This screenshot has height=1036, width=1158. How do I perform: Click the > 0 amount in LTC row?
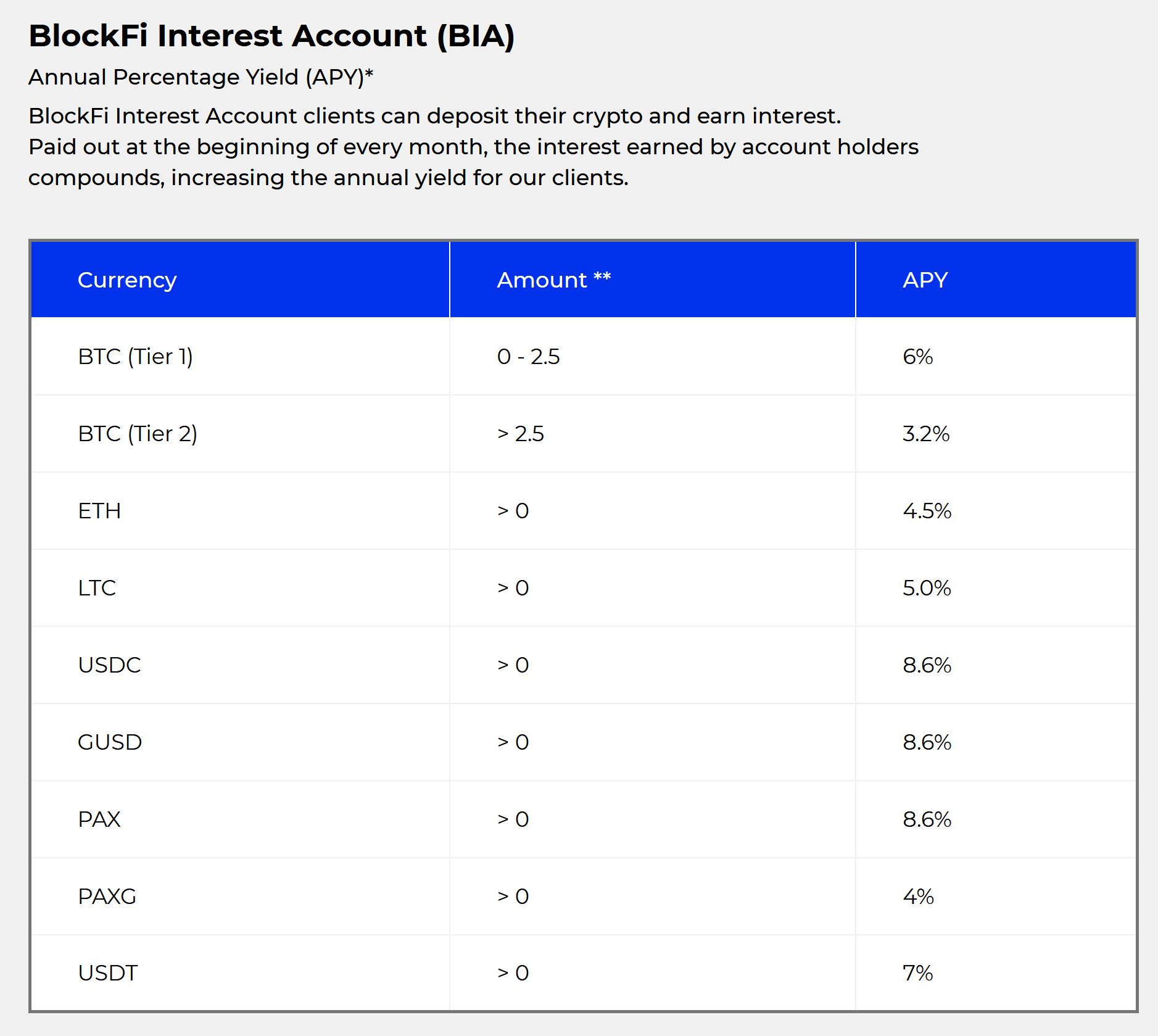pos(513,588)
